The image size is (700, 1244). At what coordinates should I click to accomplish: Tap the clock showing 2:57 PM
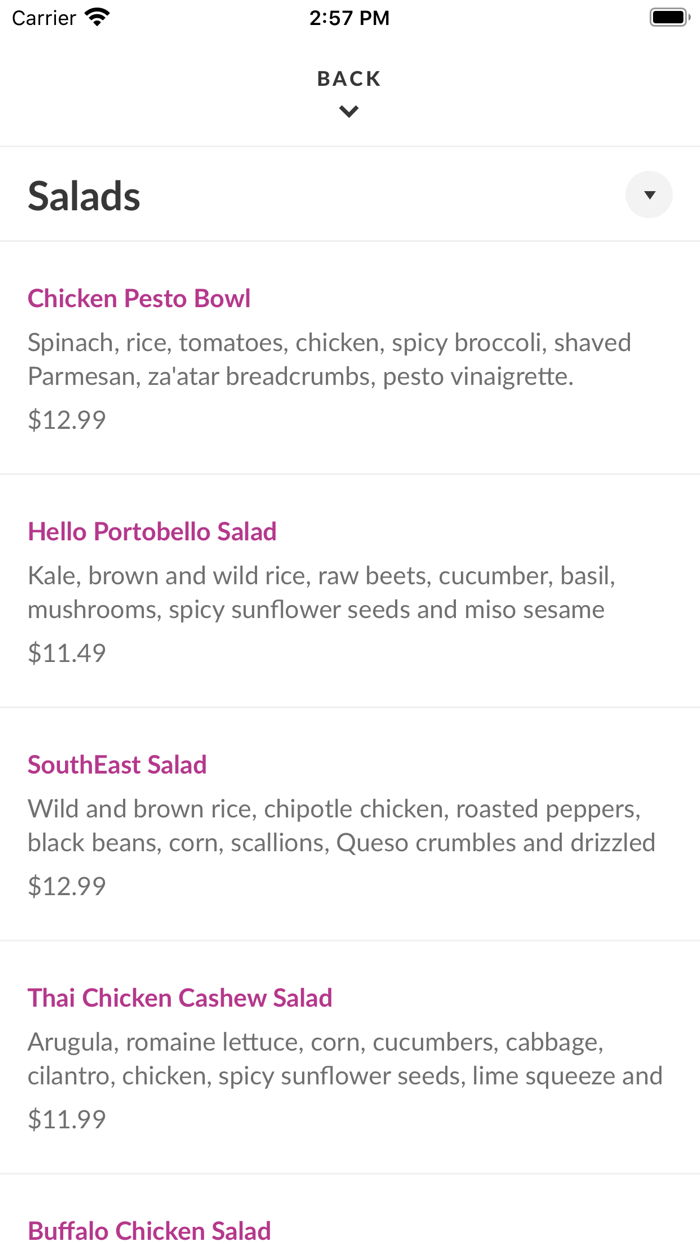tap(349, 16)
